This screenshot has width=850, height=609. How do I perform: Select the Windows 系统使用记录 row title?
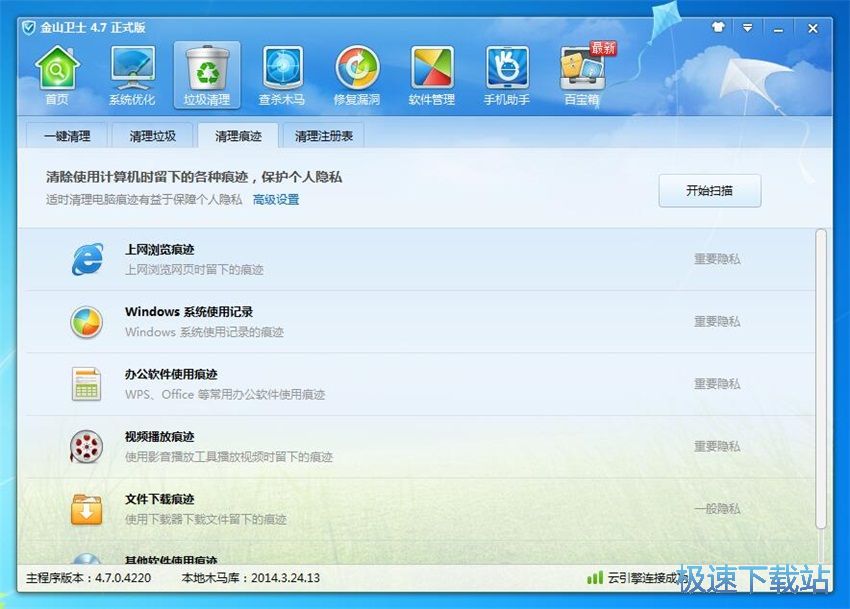(189, 312)
